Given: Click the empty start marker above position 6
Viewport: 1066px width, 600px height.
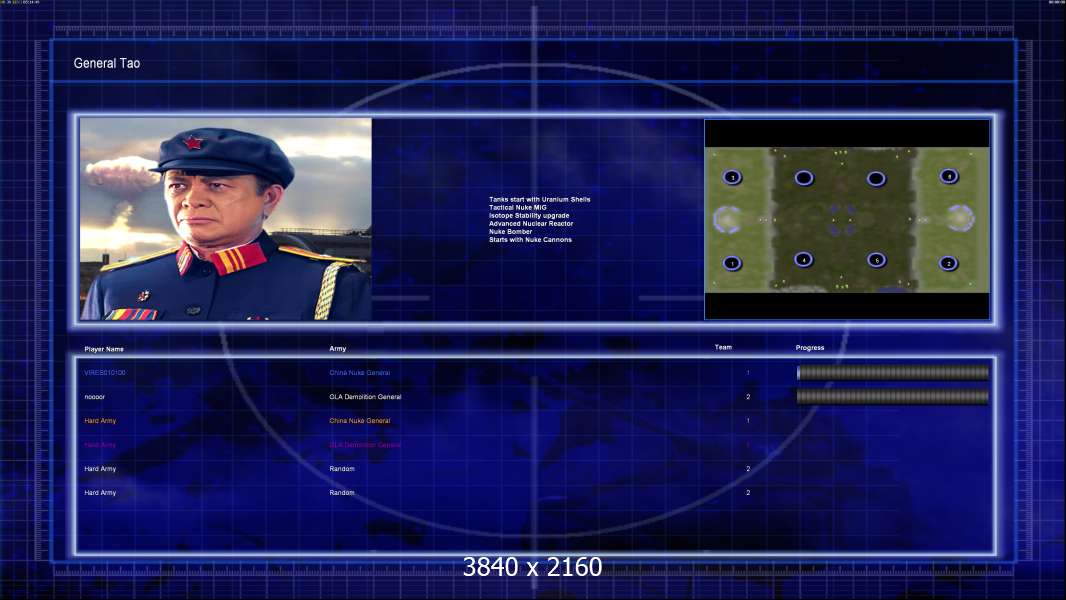Looking at the screenshot, I should (876, 179).
